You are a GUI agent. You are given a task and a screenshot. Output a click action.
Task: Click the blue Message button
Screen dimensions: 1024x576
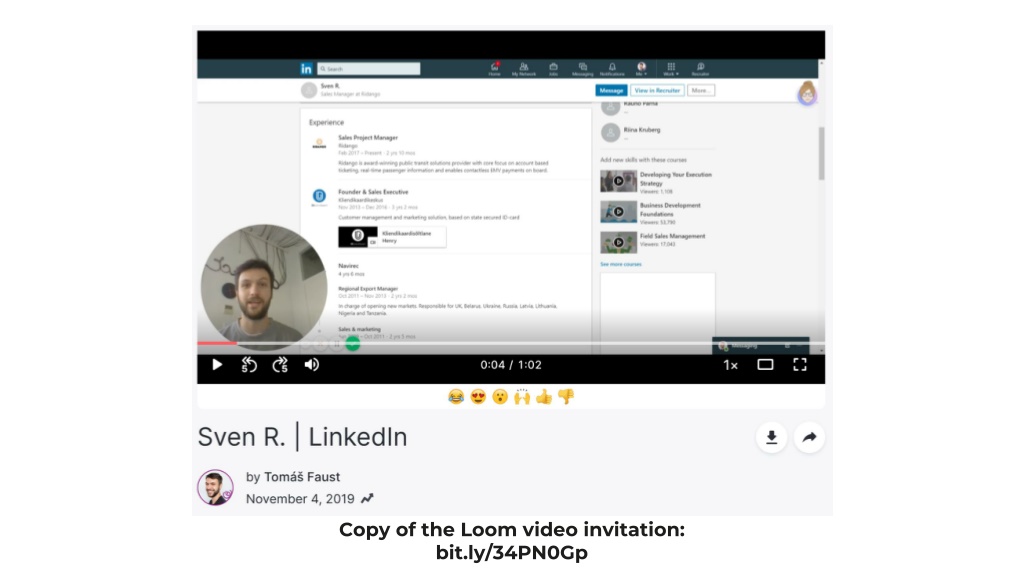coord(611,91)
